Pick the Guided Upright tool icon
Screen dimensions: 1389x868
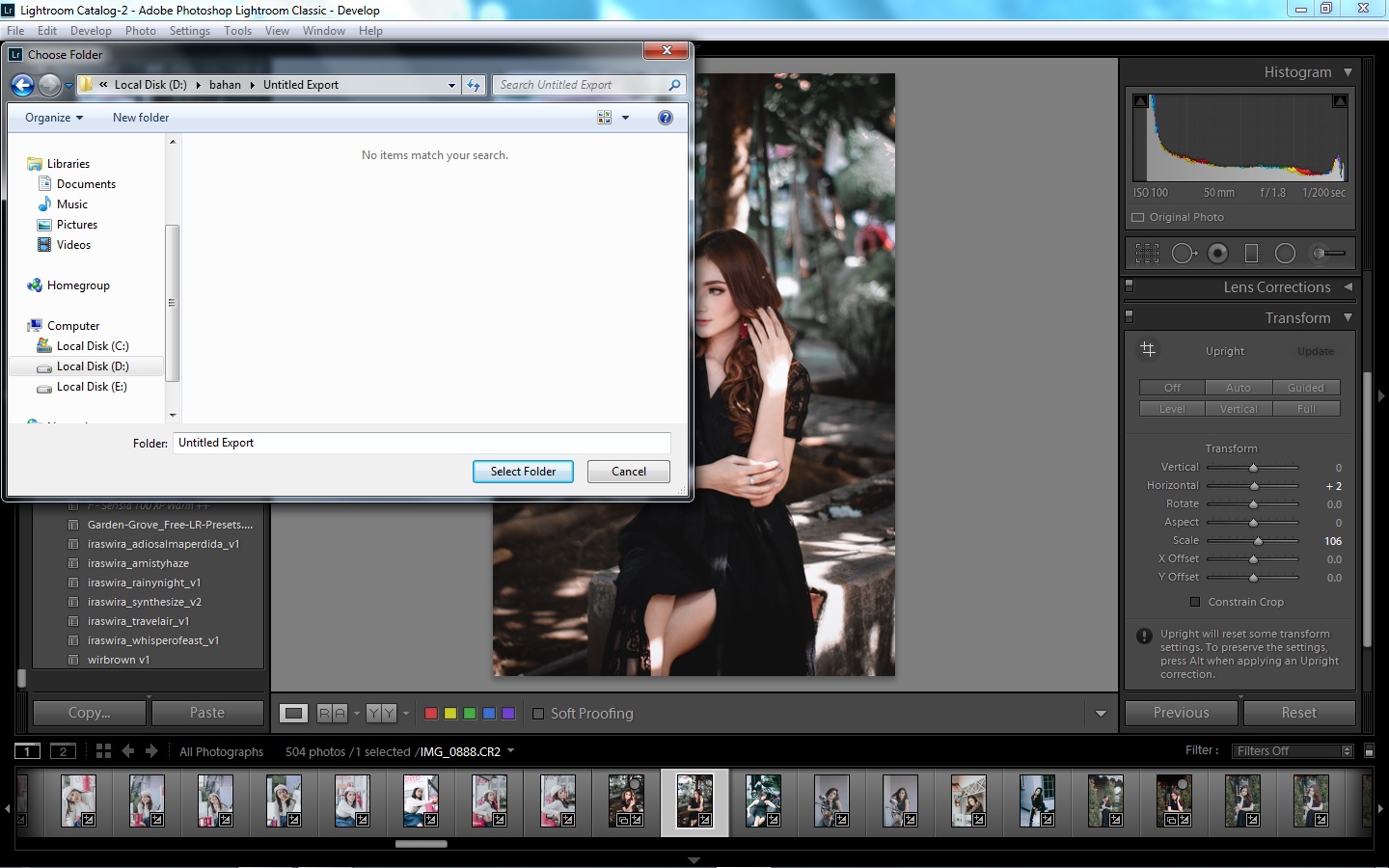click(x=1148, y=349)
